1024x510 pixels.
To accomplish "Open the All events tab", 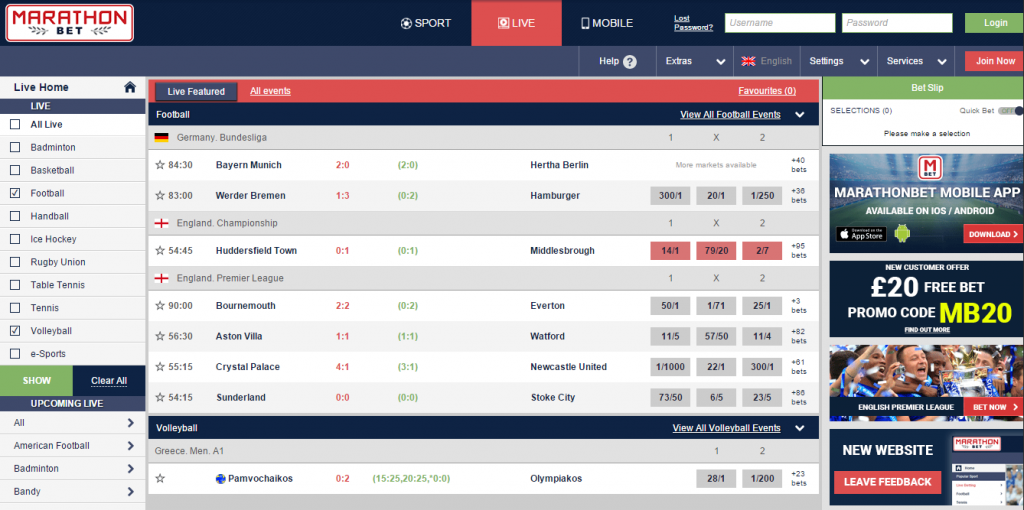I will 270,91.
